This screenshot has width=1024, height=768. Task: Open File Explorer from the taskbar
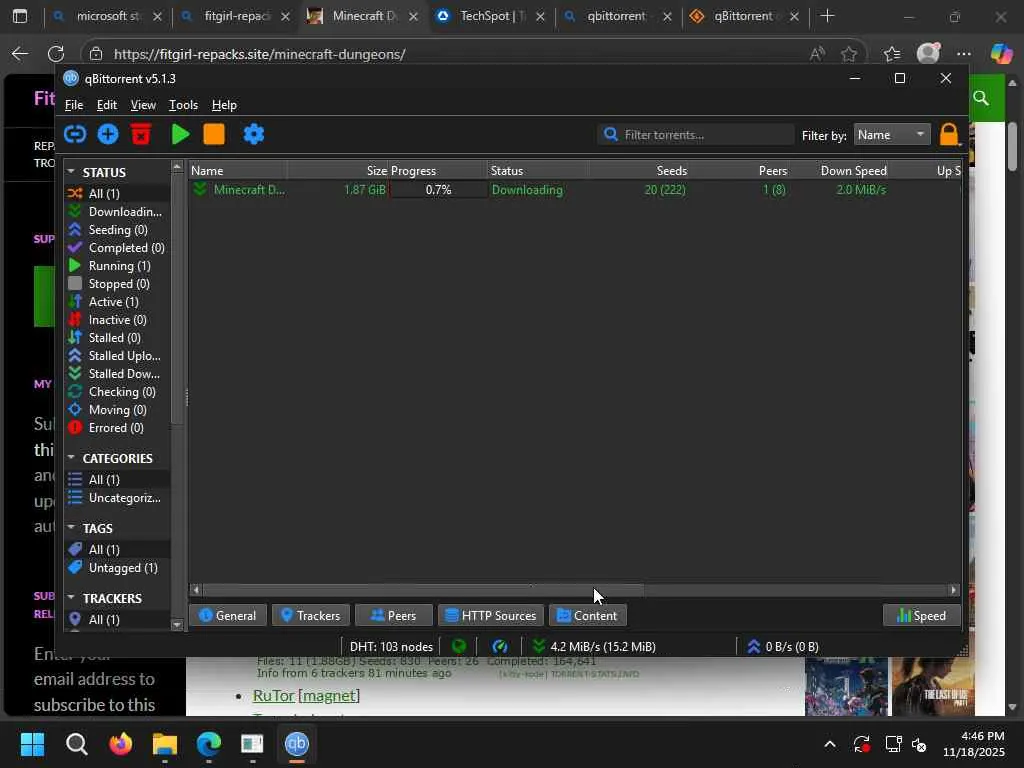[x=165, y=744]
